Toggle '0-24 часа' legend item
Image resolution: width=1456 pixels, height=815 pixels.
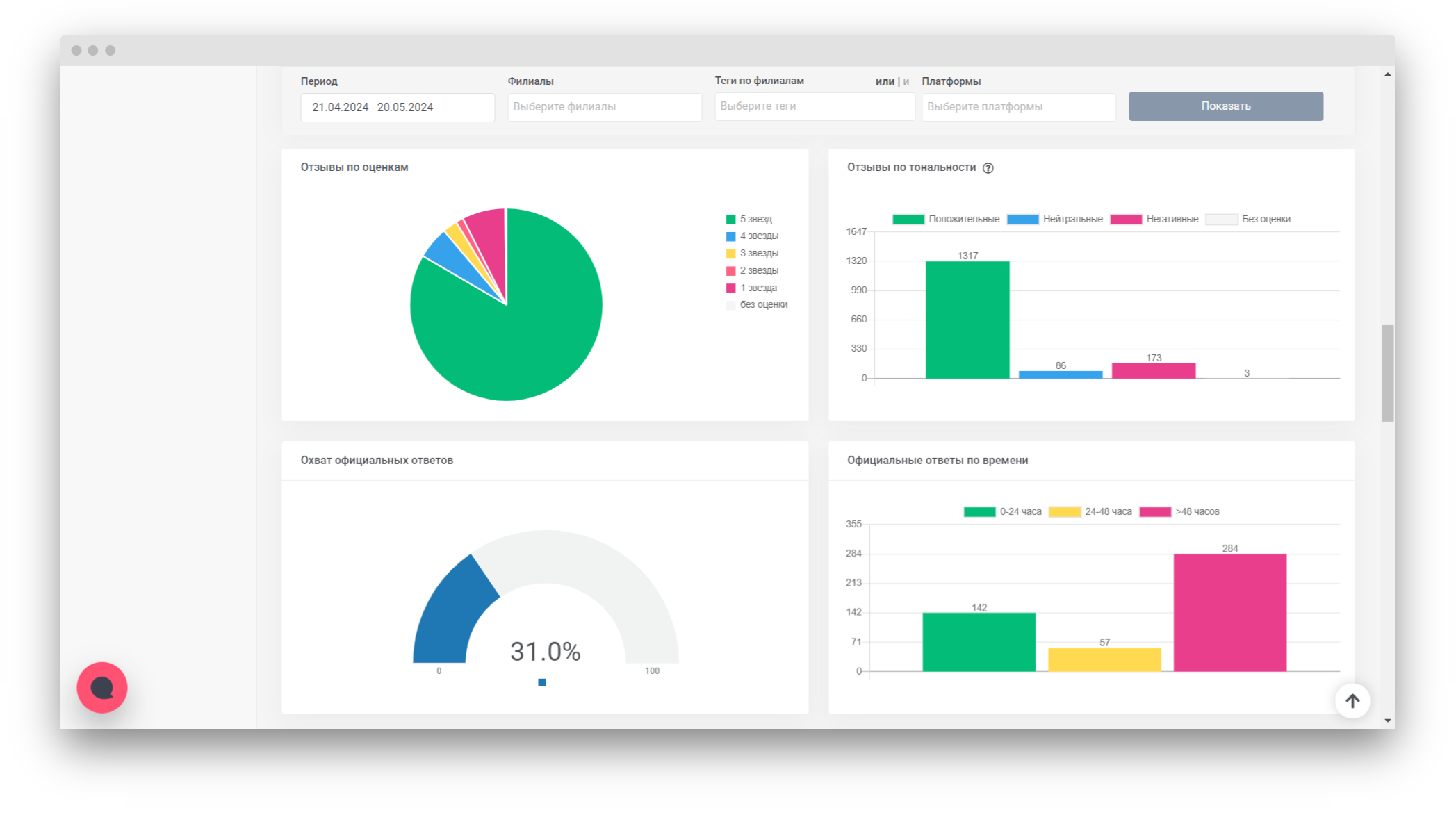pos(1003,512)
